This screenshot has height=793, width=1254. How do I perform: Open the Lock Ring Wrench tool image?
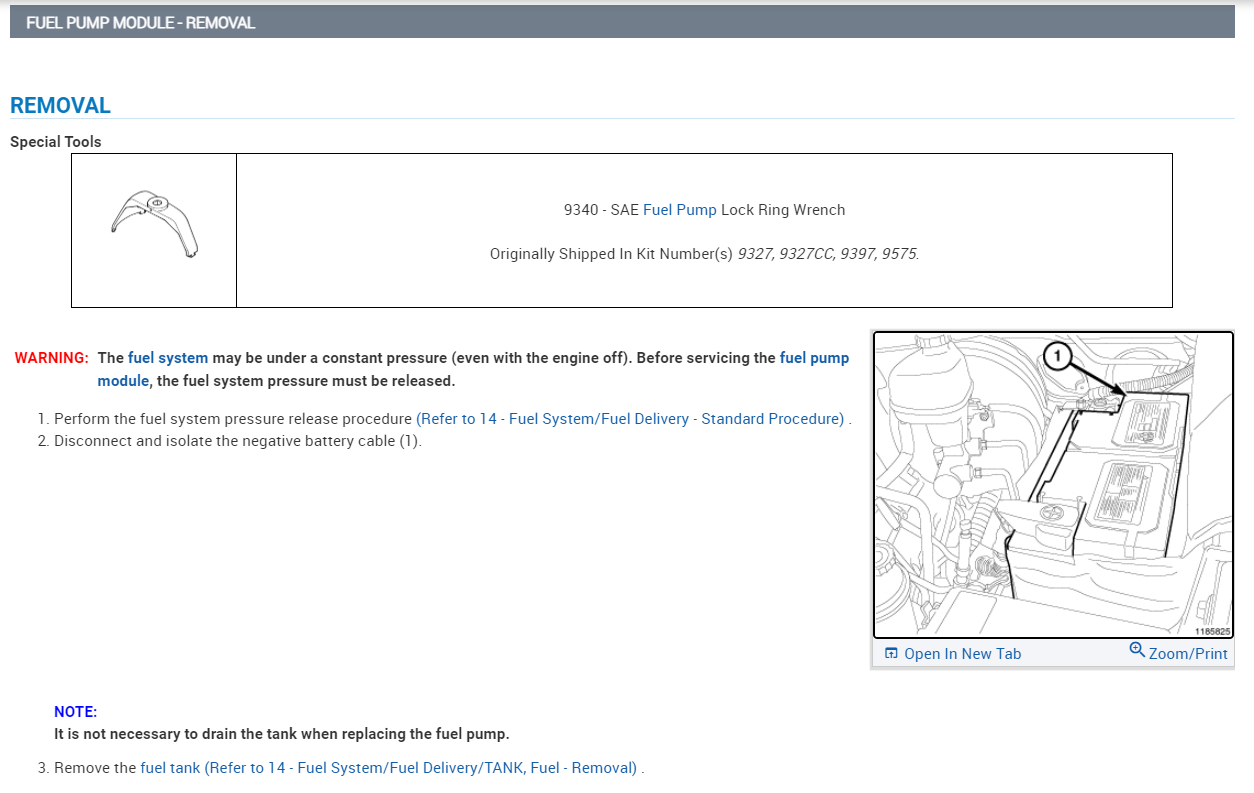(x=154, y=226)
